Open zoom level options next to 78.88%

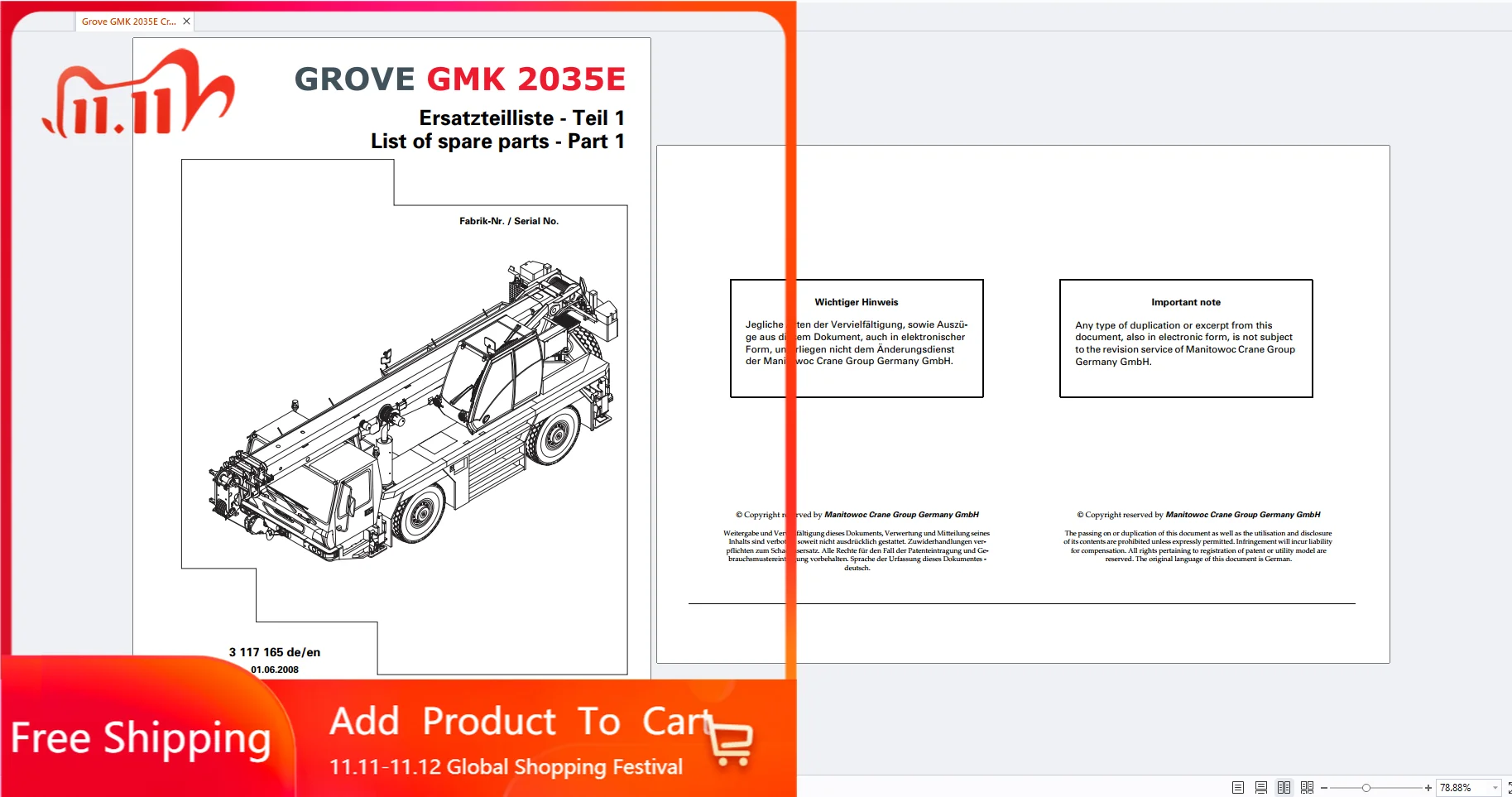click(1495, 787)
